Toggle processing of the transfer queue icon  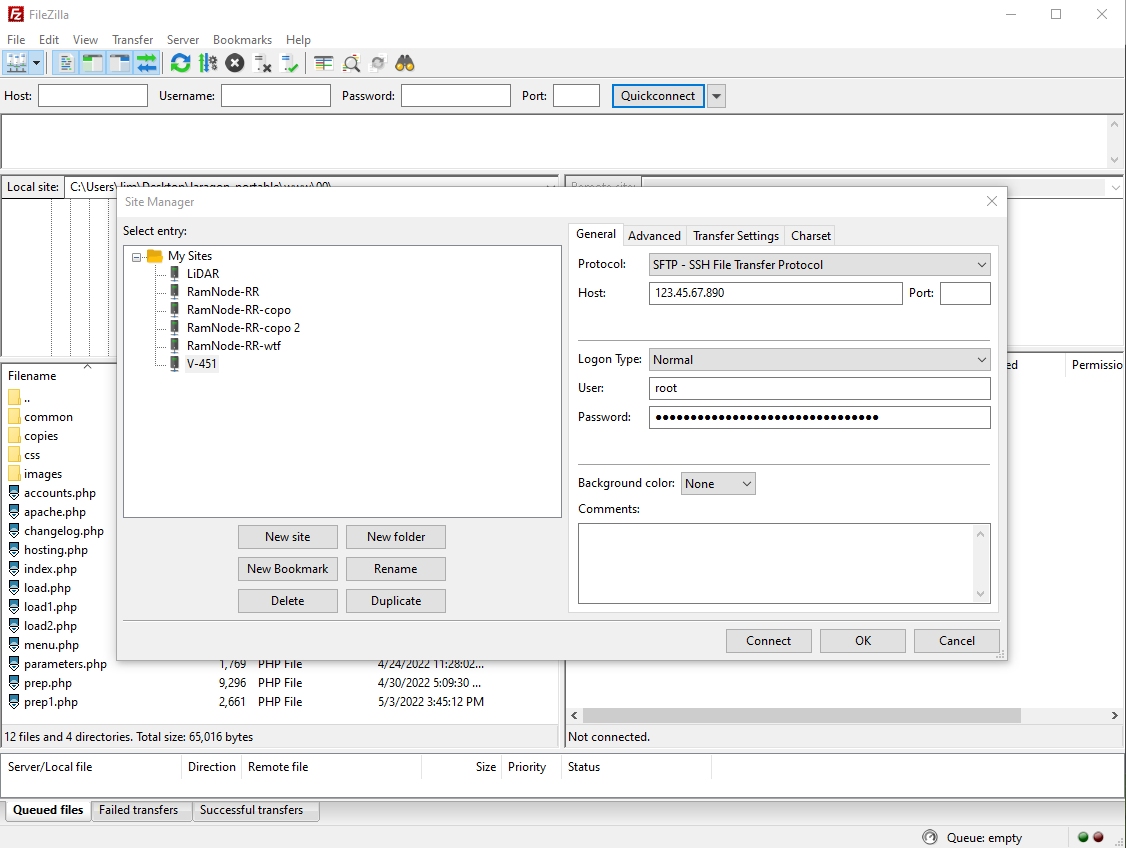point(208,63)
